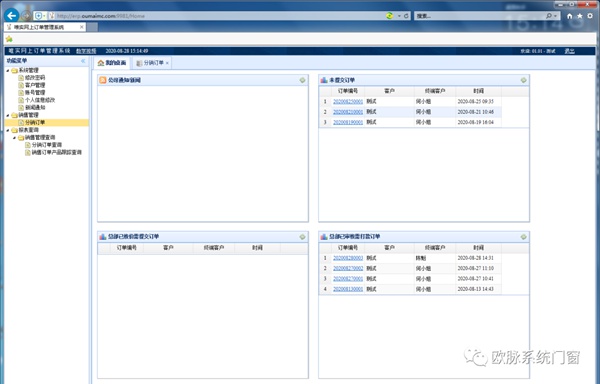600x384 pixels.
Task: Refresh the 未提交订单 panel with its green icon
Action: (x=523, y=80)
